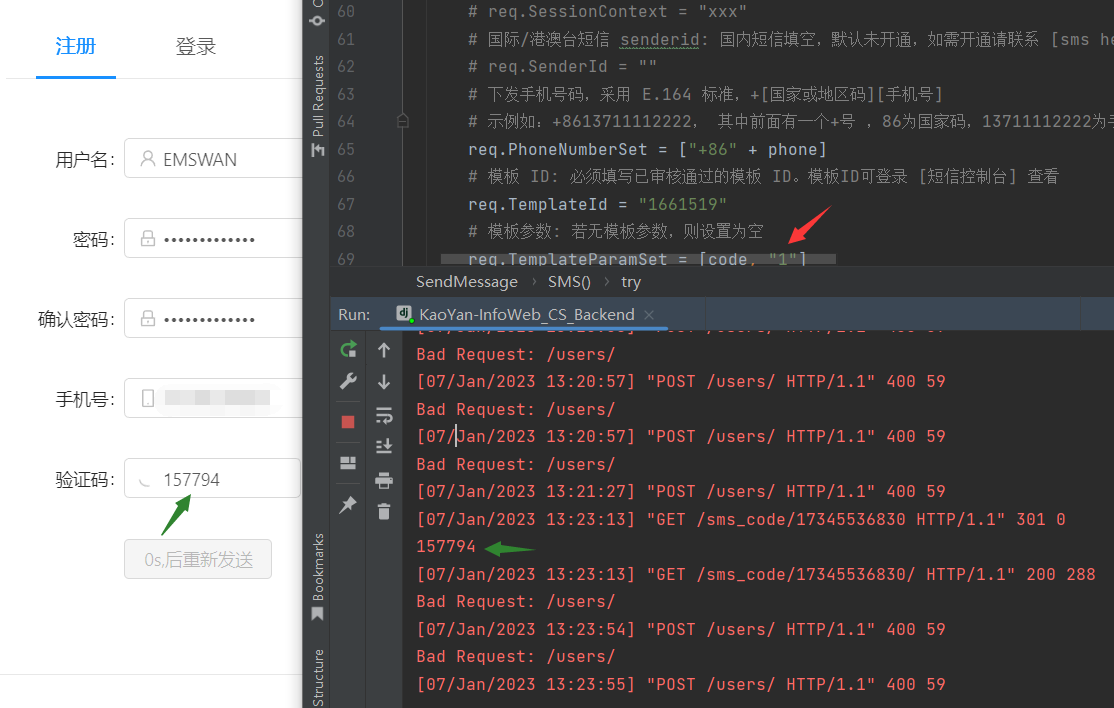The width and height of the screenshot is (1114, 708).
Task: Switch to the 登录 tab
Action: point(195,46)
